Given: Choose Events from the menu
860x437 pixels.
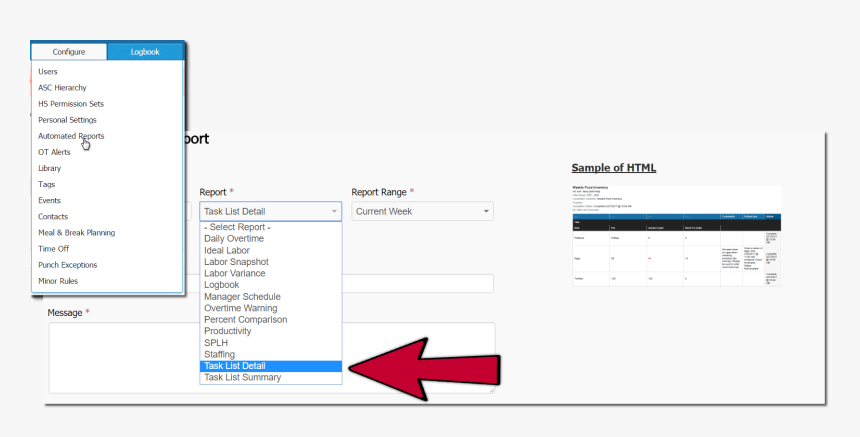Looking at the screenshot, I should click(x=49, y=200).
